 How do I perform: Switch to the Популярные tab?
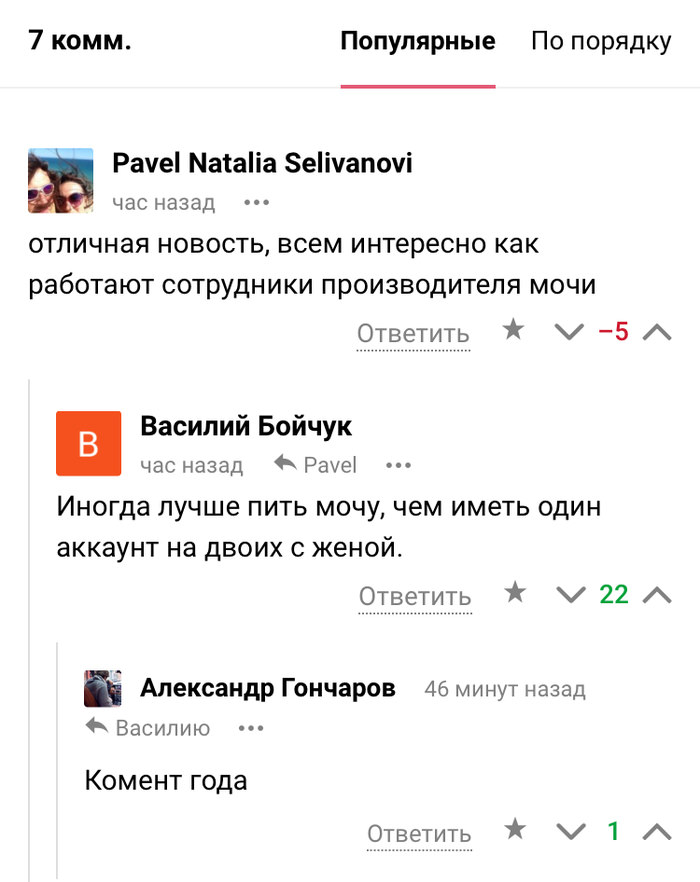click(x=417, y=42)
